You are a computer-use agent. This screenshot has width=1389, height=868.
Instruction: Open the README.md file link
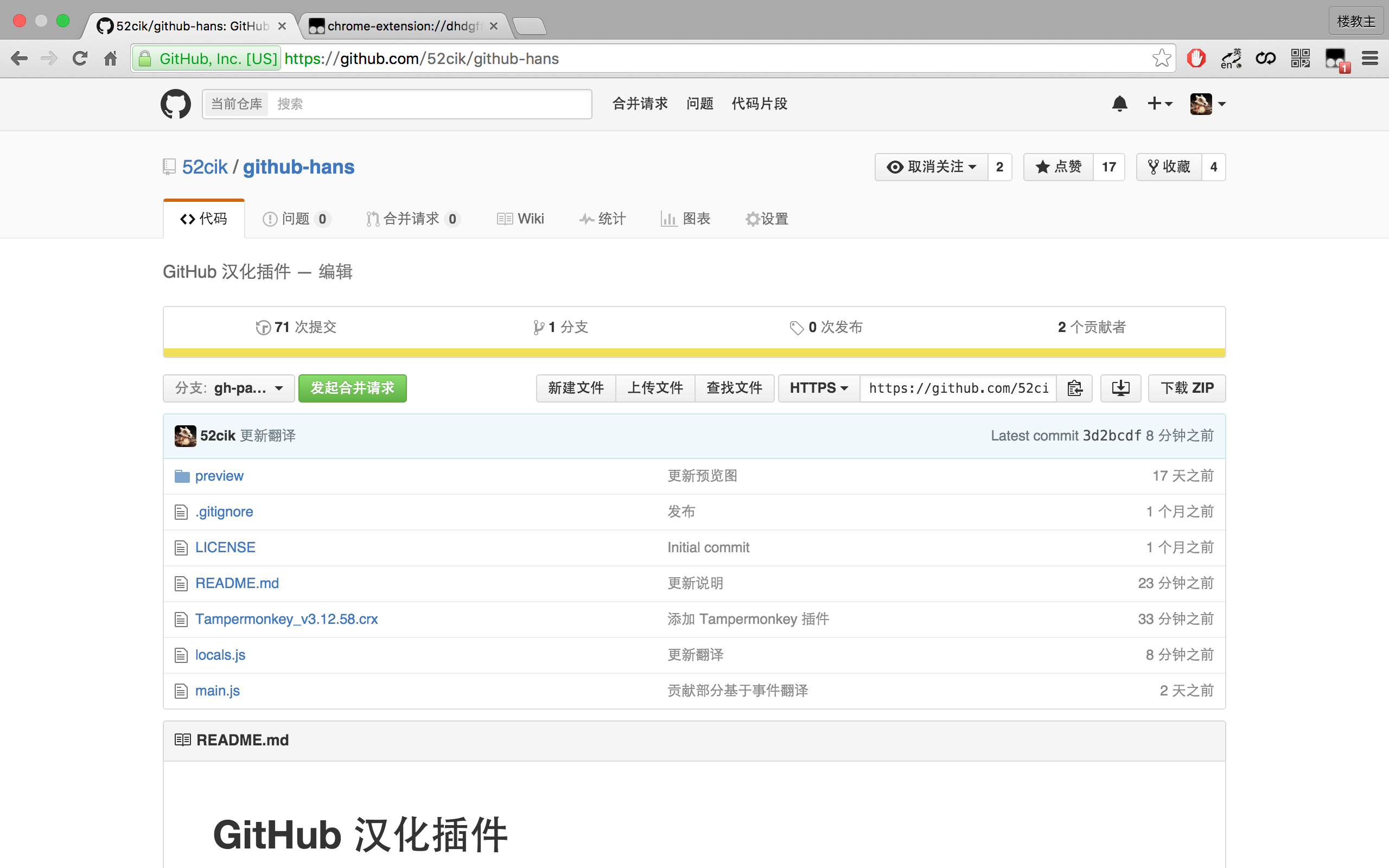coord(237,584)
